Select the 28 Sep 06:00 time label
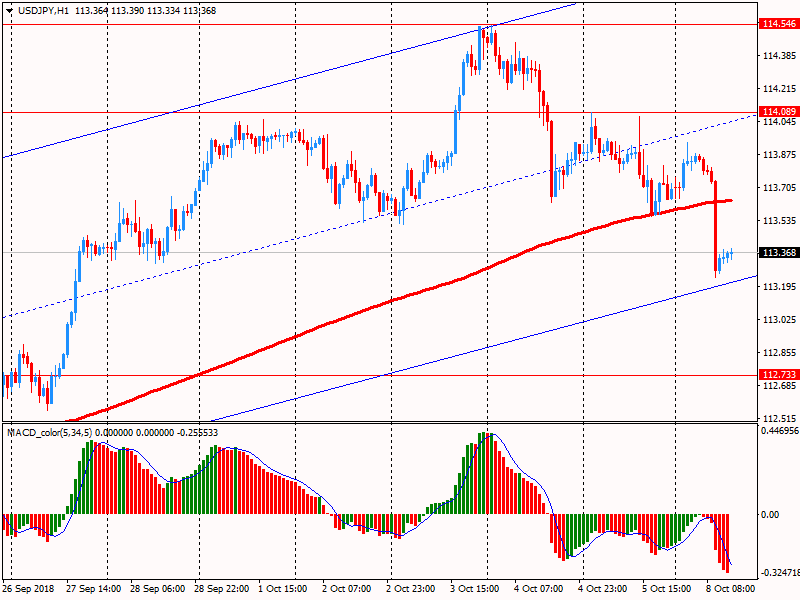The height and width of the screenshot is (600, 800). (158, 589)
